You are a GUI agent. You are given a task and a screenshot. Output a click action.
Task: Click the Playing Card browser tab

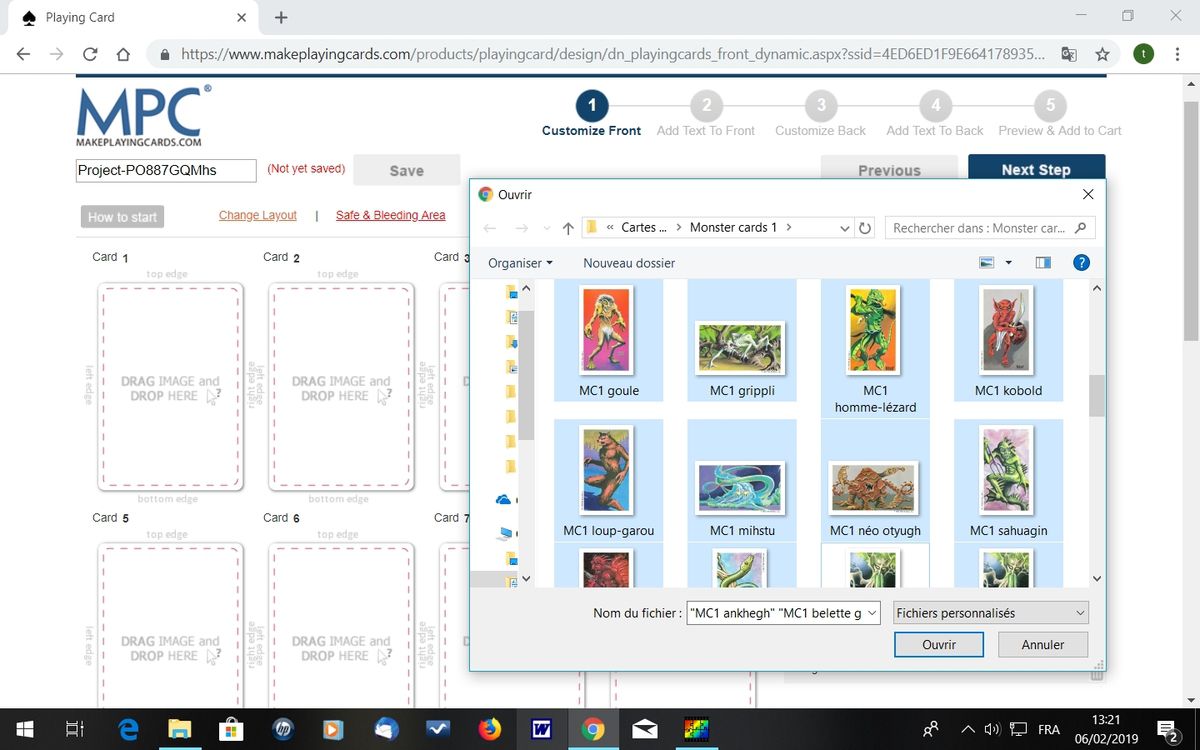133,17
